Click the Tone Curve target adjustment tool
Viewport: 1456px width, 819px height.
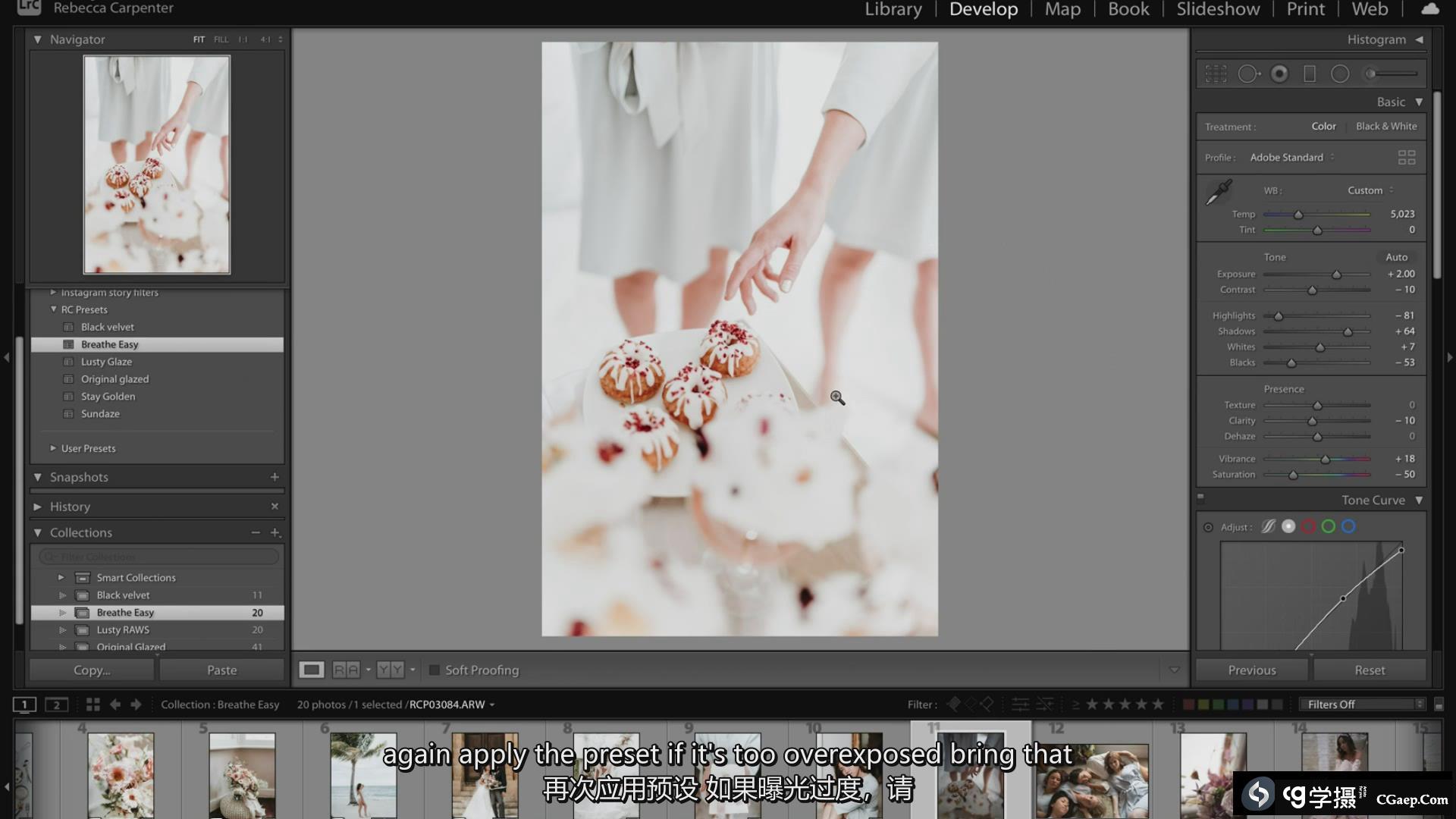(1208, 527)
